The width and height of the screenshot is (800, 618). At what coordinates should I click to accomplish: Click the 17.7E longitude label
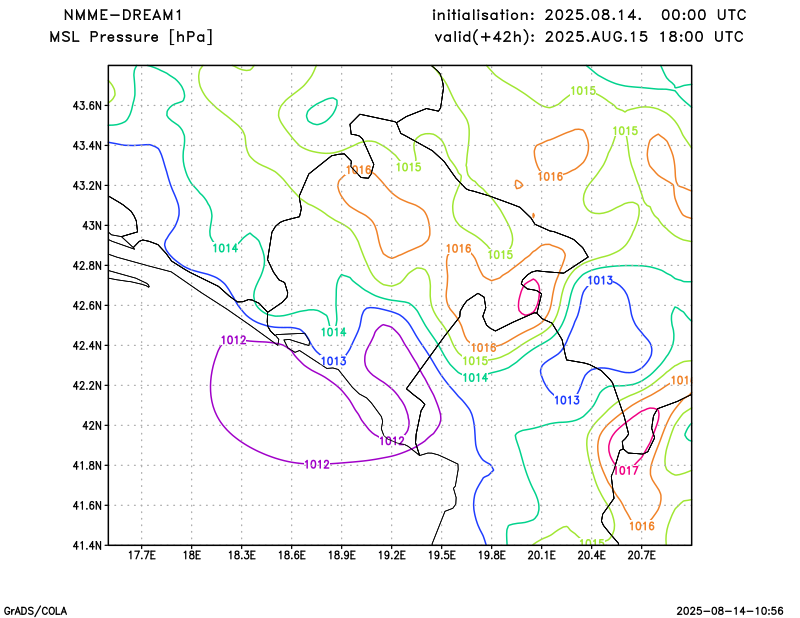coord(141,555)
